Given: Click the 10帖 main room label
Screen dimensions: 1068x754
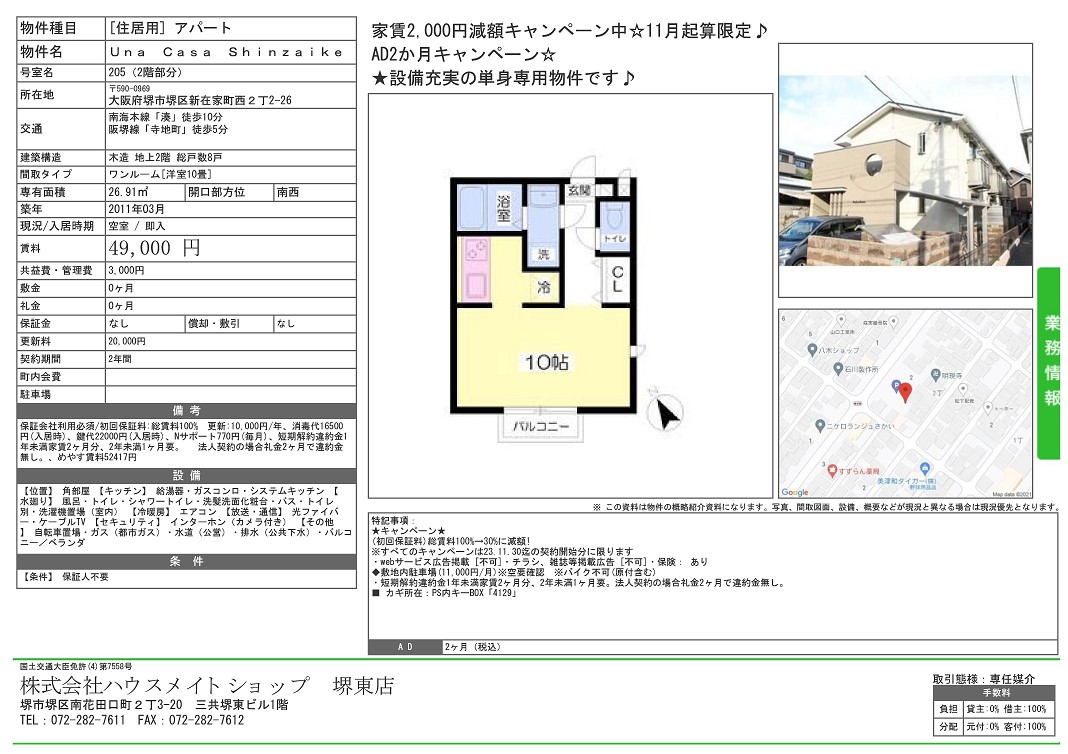Looking at the screenshot, I should click(x=546, y=362).
